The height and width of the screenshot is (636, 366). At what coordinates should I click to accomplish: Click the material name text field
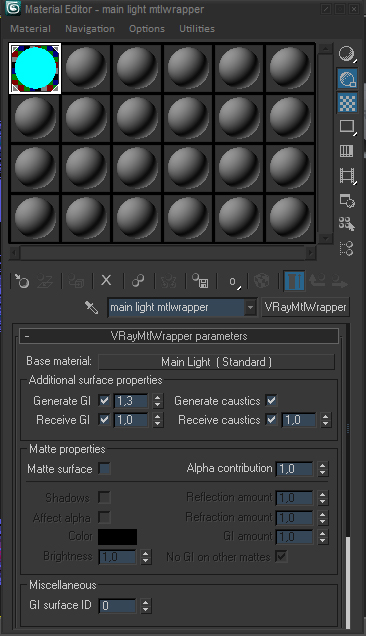coord(176,307)
